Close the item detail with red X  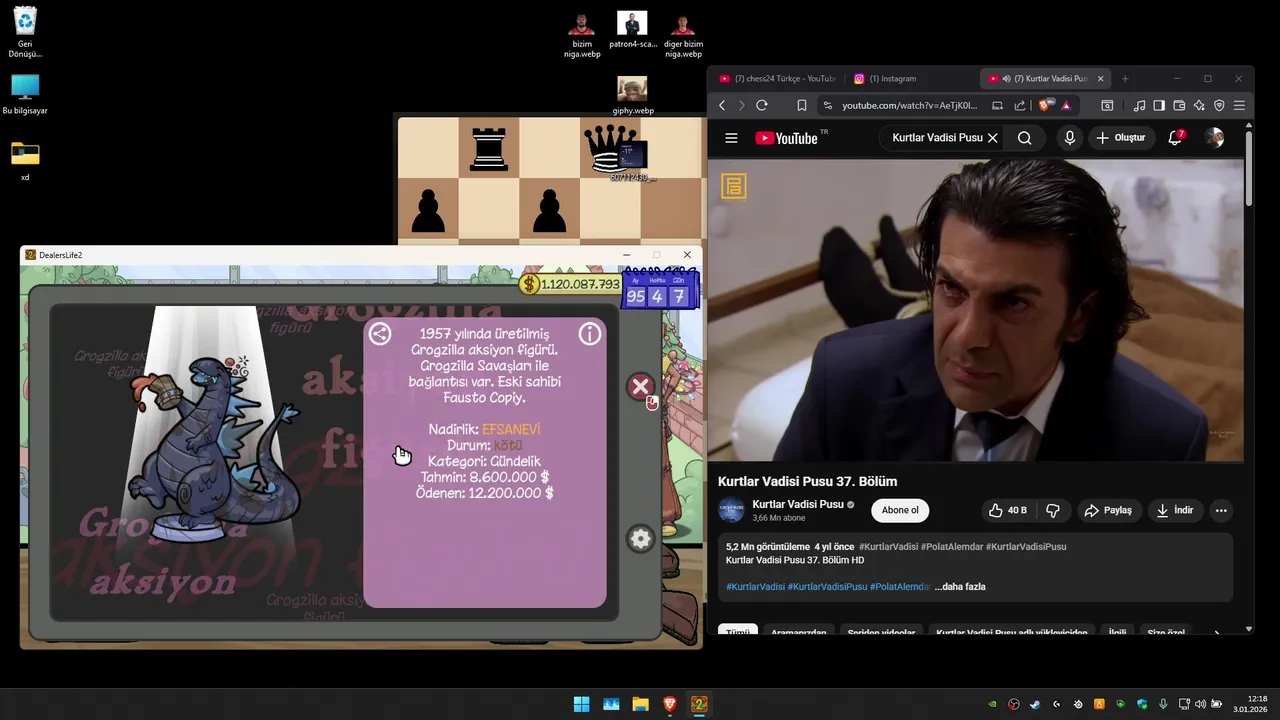click(x=641, y=387)
